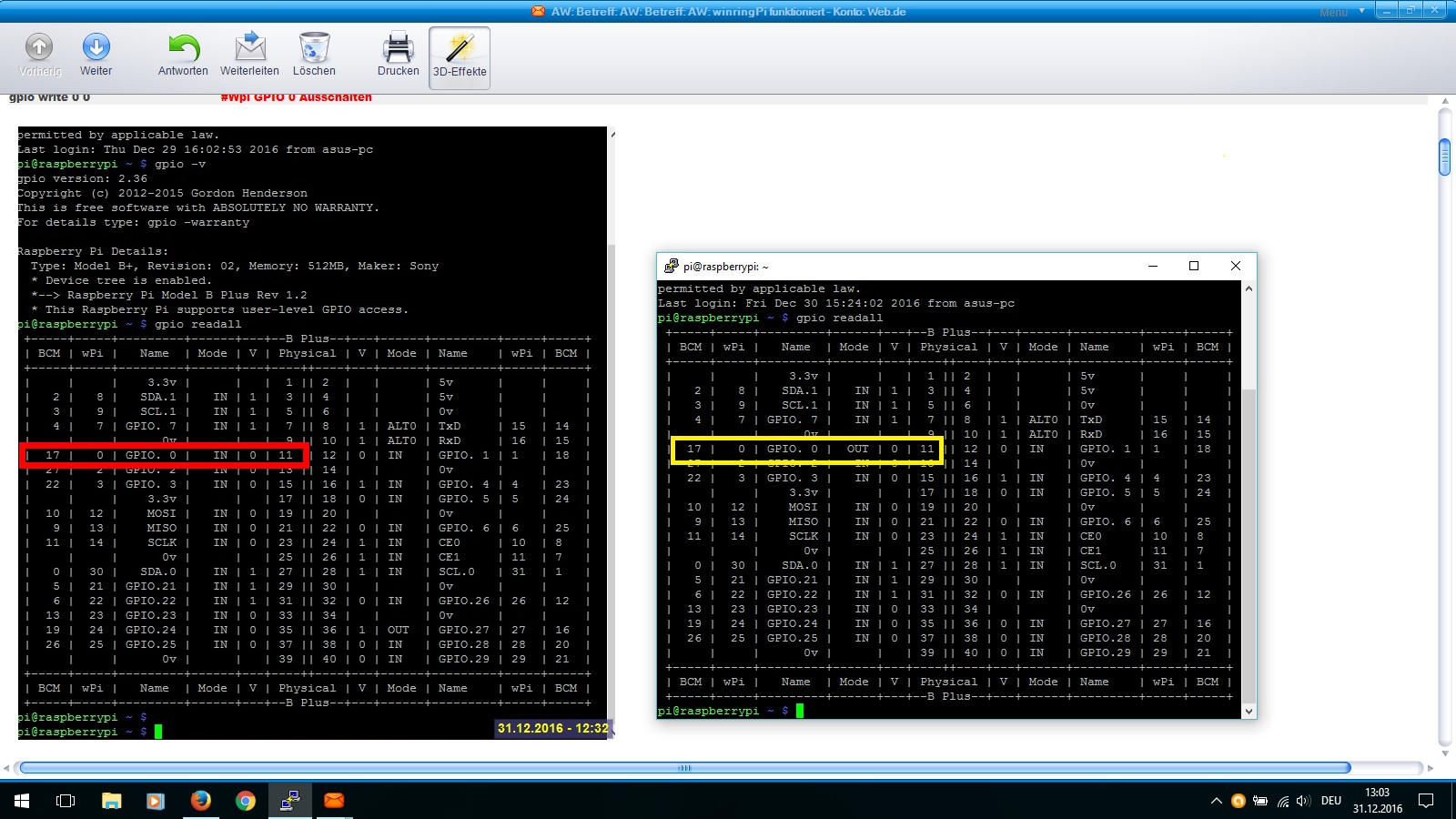Click the horizontal scrollbar of the email

point(684,768)
